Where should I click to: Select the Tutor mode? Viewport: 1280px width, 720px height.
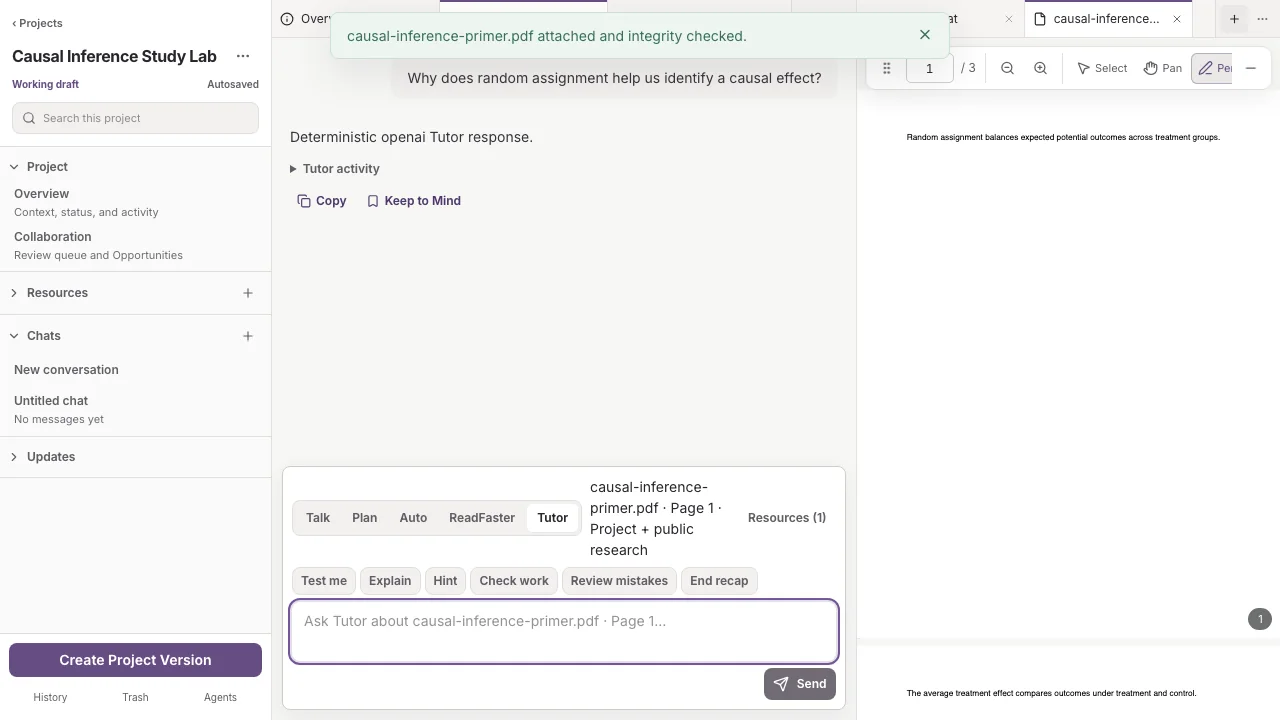tap(552, 518)
